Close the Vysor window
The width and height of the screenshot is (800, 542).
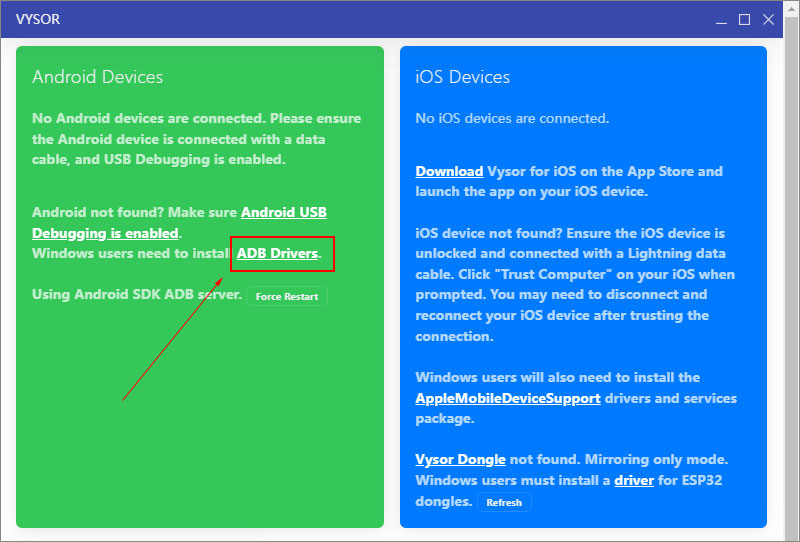point(768,20)
